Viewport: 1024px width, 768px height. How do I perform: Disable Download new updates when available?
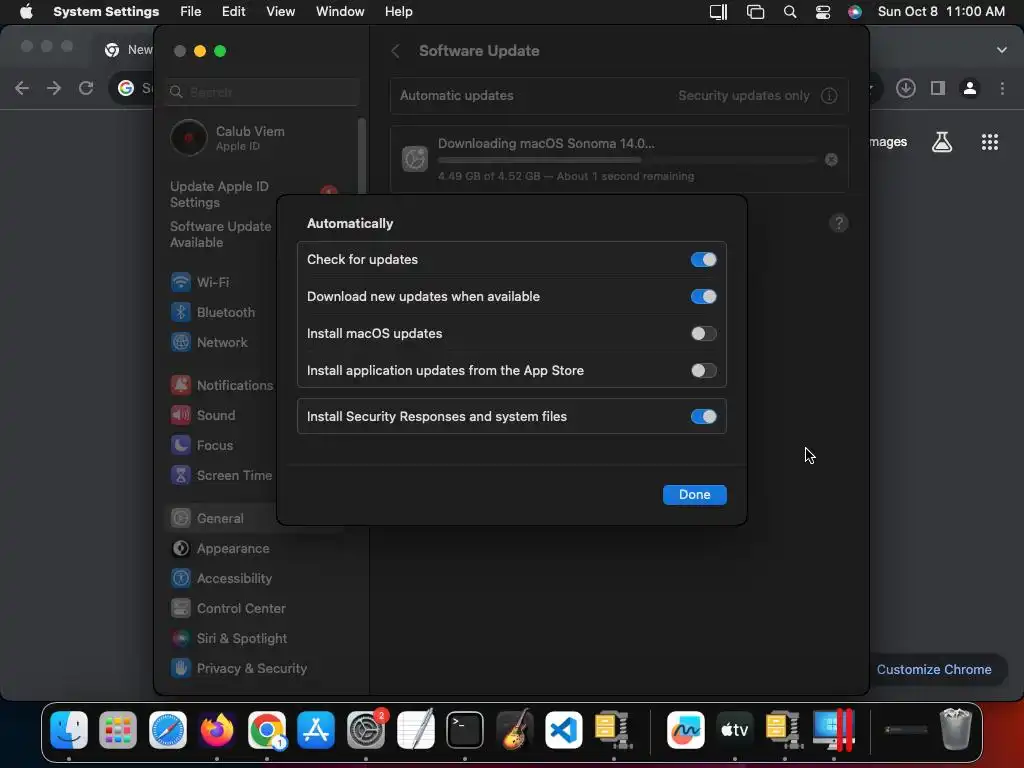703,296
